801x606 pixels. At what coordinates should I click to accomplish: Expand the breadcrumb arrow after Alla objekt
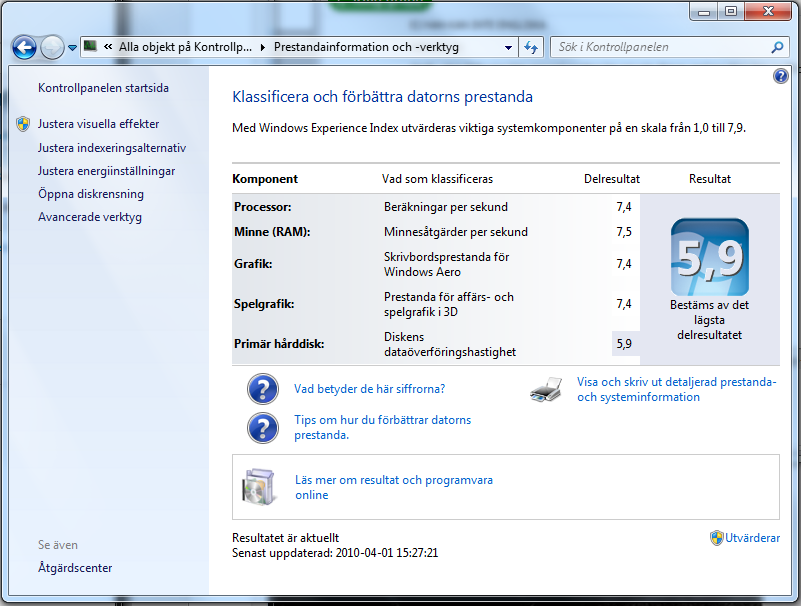(263, 48)
